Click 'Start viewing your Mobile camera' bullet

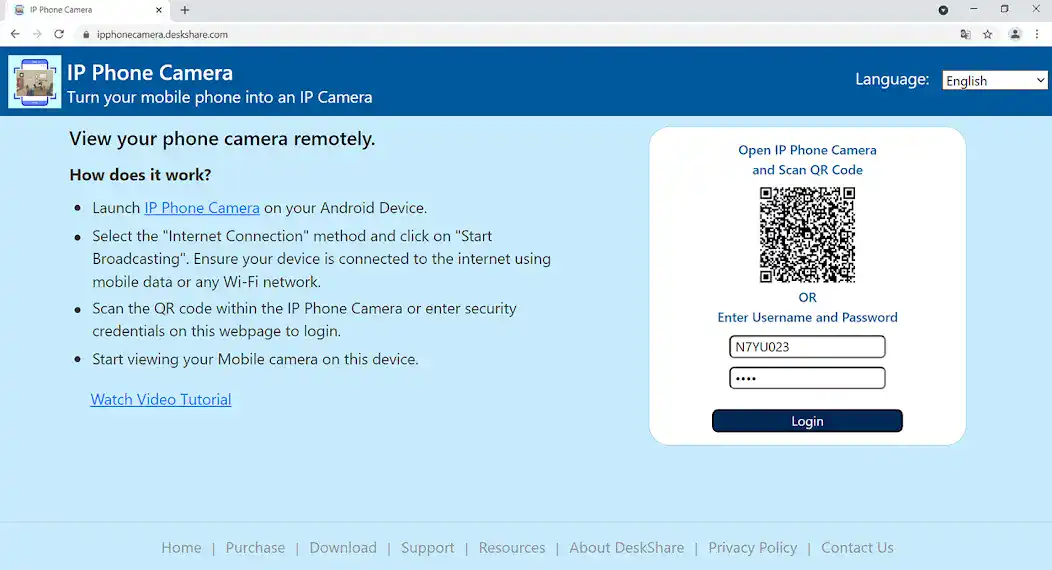tap(255, 359)
